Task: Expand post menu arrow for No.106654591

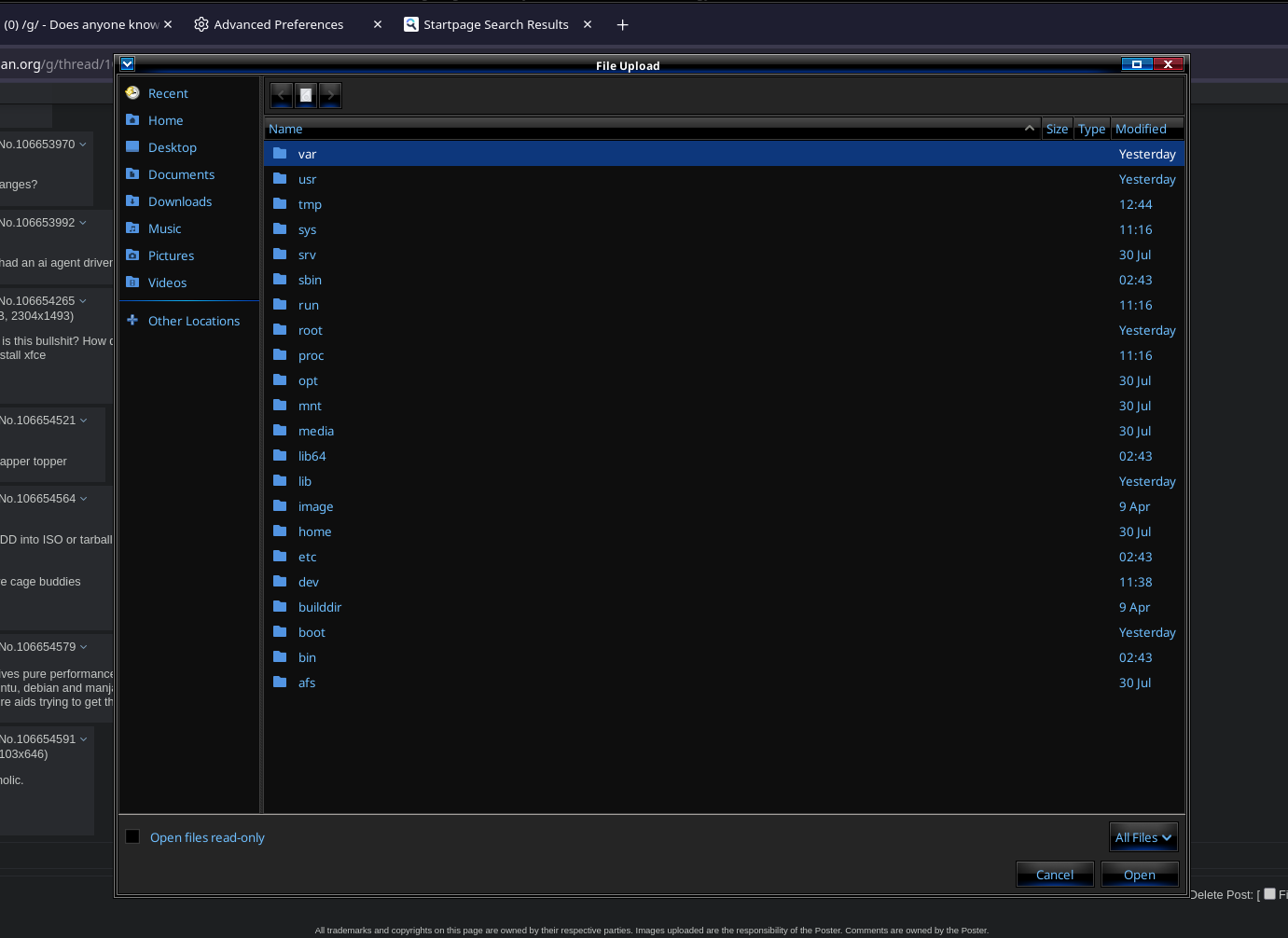Action: 84,739
